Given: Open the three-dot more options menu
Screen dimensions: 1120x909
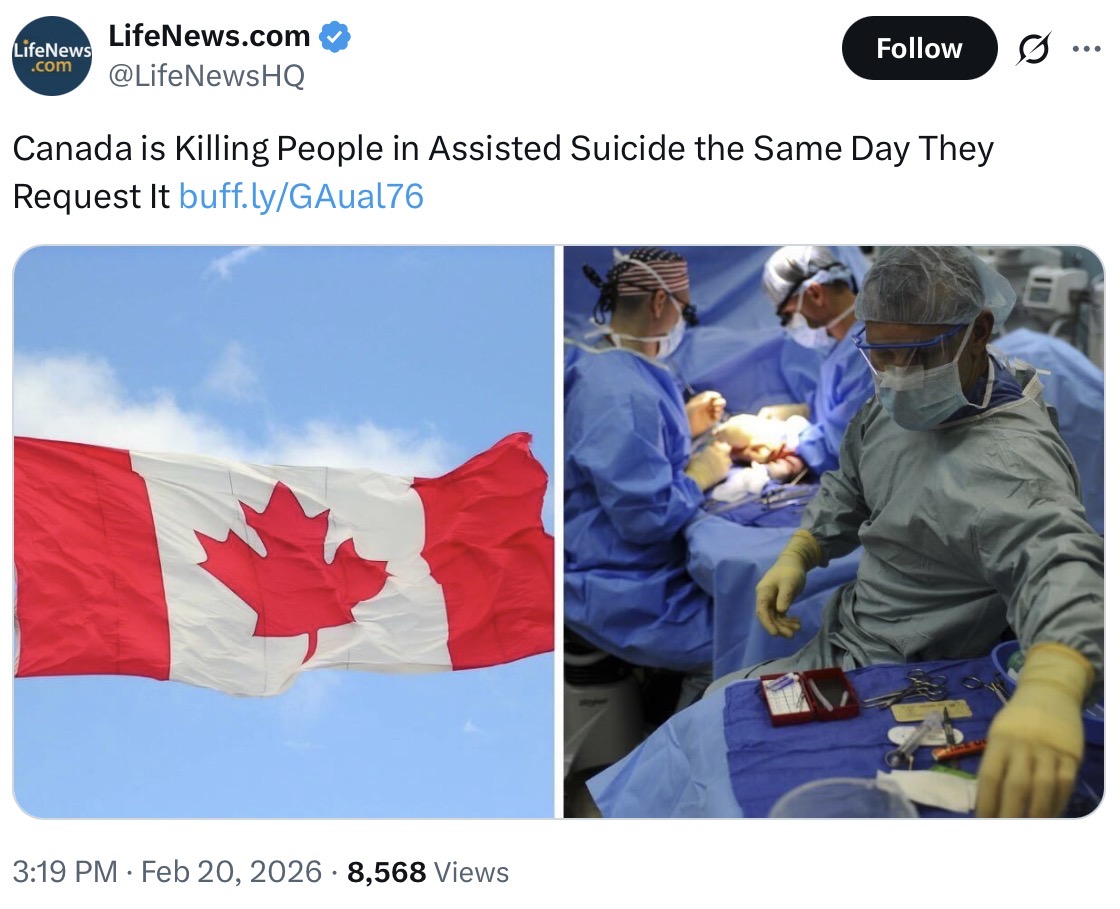Looking at the screenshot, I should (x=1086, y=49).
